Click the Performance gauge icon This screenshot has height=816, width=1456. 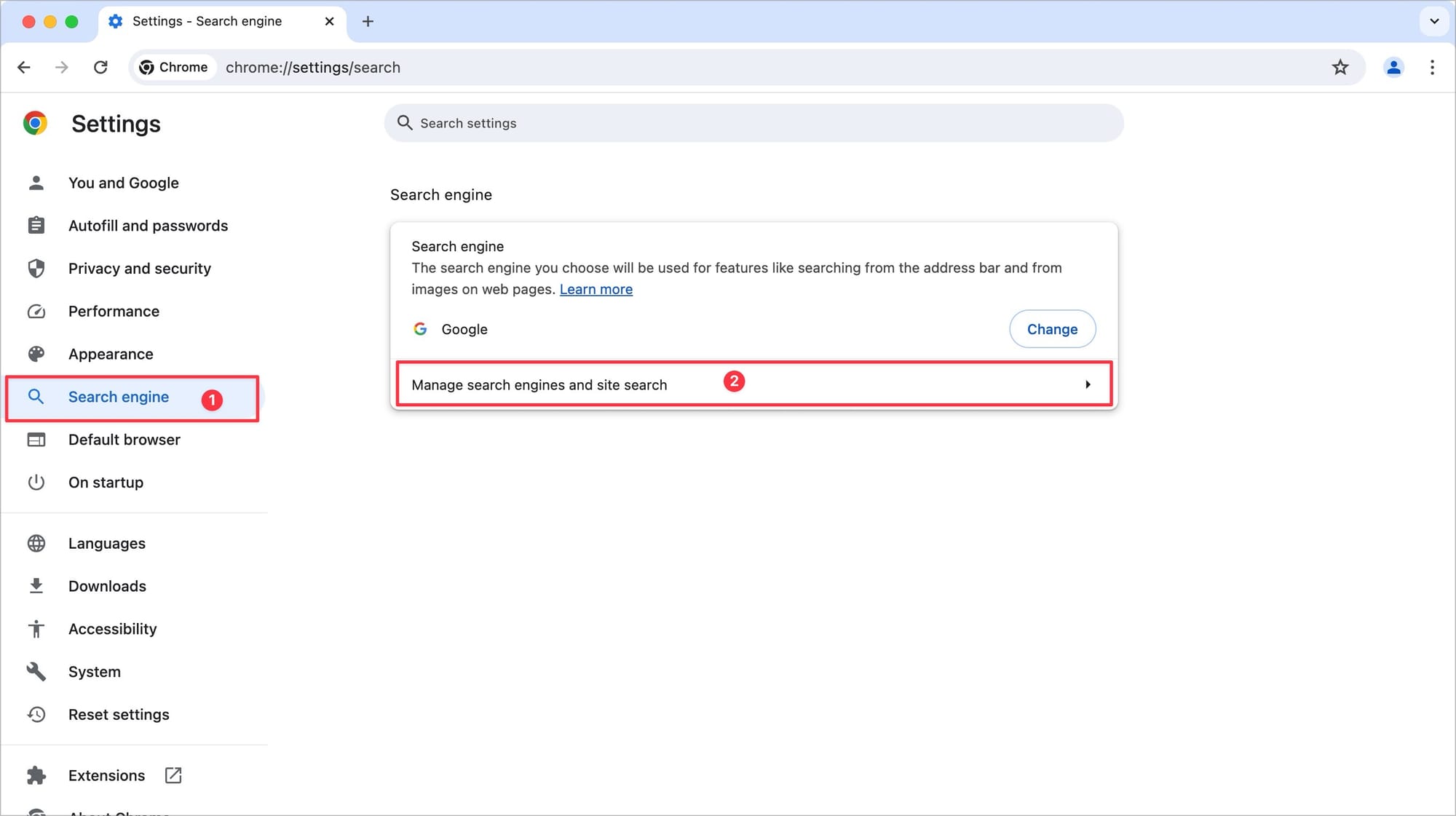pyautogui.click(x=36, y=311)
